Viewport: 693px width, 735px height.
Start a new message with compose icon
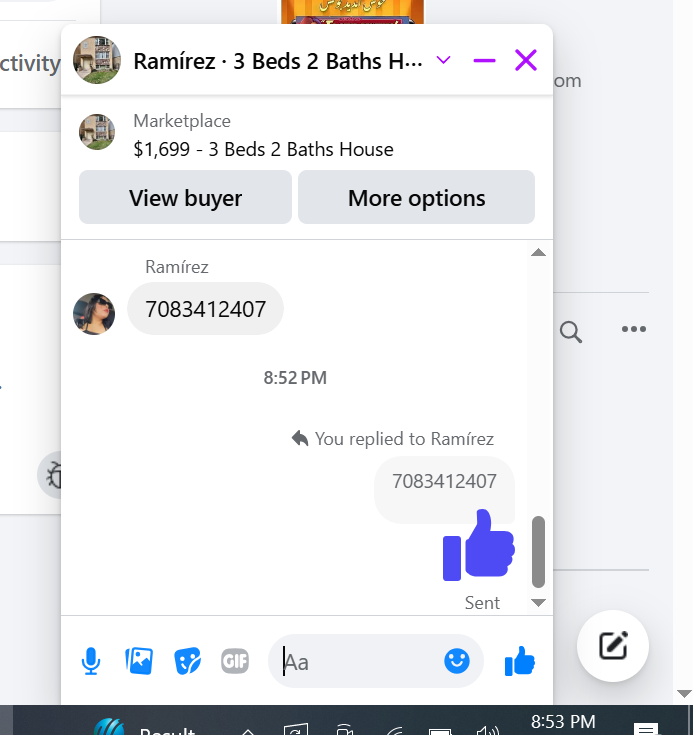tap(613, 646)
